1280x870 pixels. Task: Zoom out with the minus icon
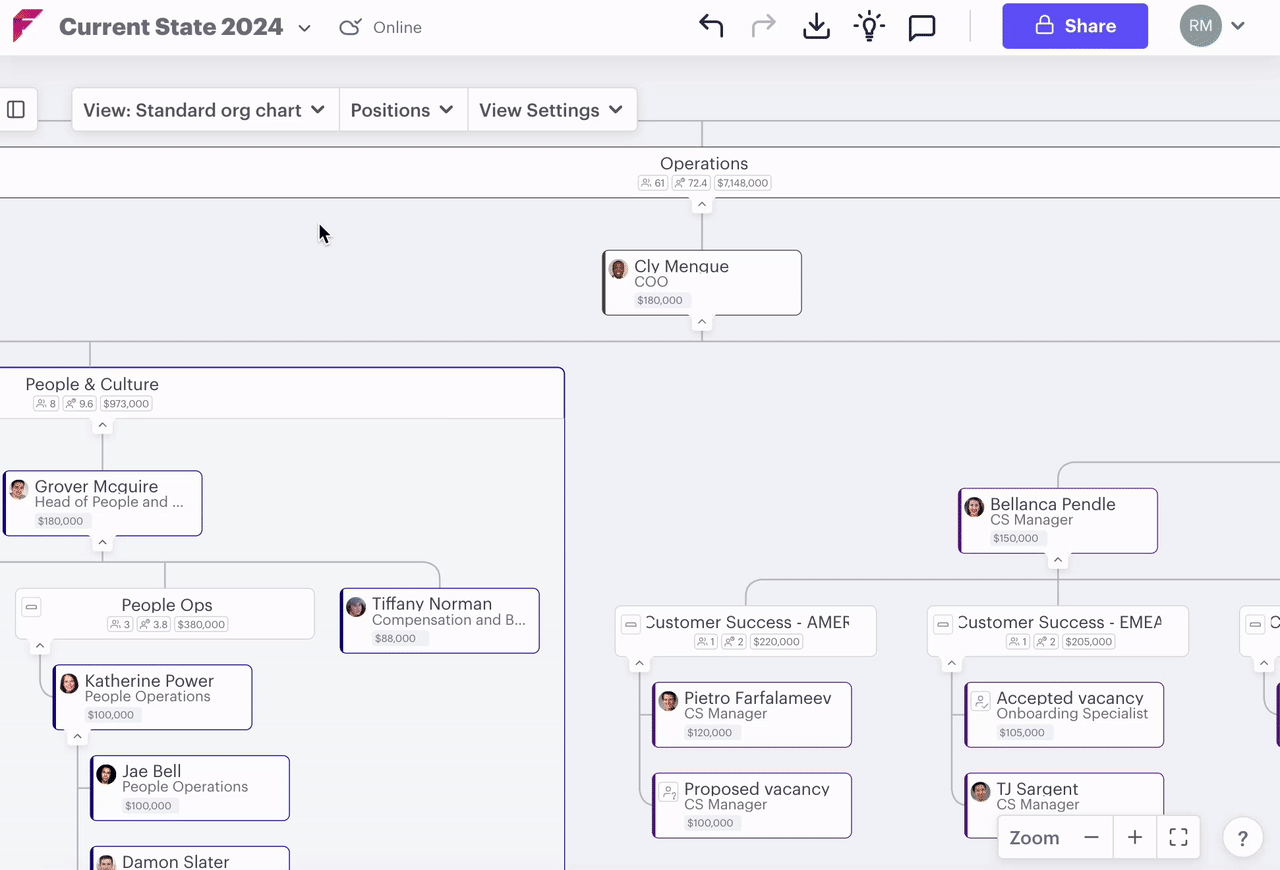[x=1091, y=838]
